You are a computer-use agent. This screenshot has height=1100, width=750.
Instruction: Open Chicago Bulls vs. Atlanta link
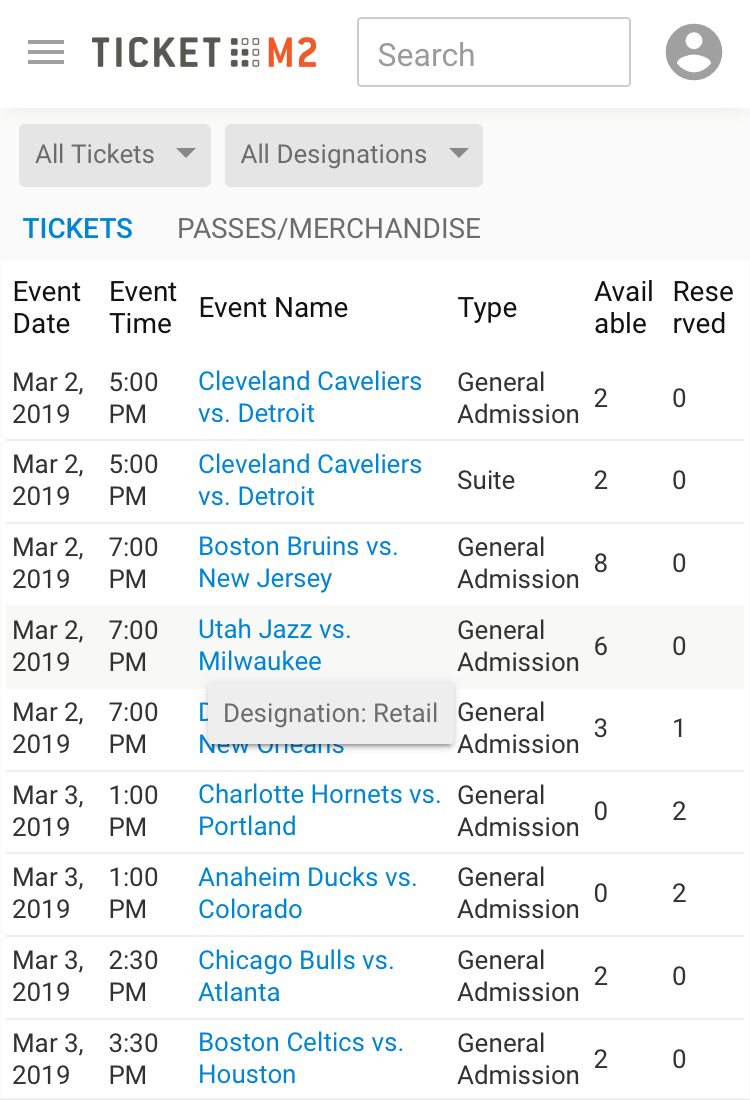click(296, 975)
